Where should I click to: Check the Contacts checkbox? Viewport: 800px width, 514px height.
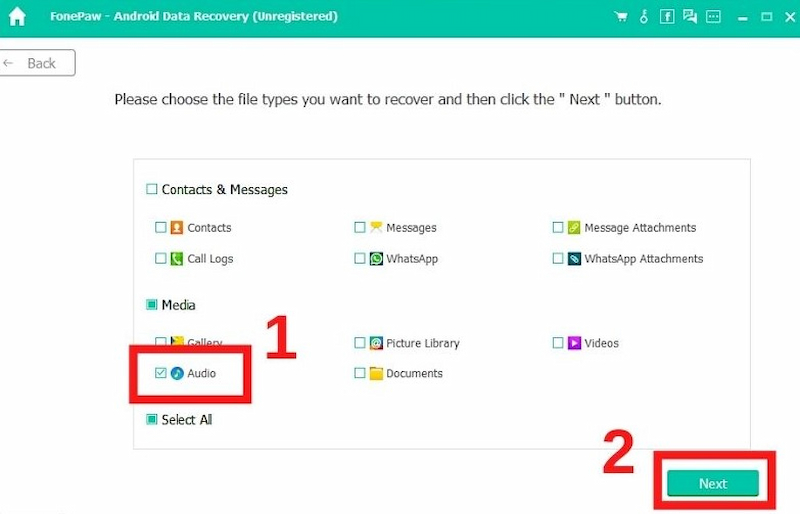click(160, 227)
